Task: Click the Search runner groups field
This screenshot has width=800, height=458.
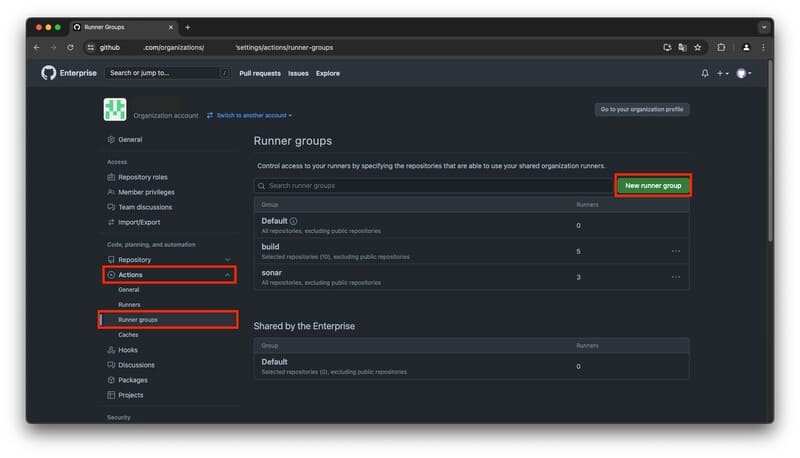Action: 430,186
